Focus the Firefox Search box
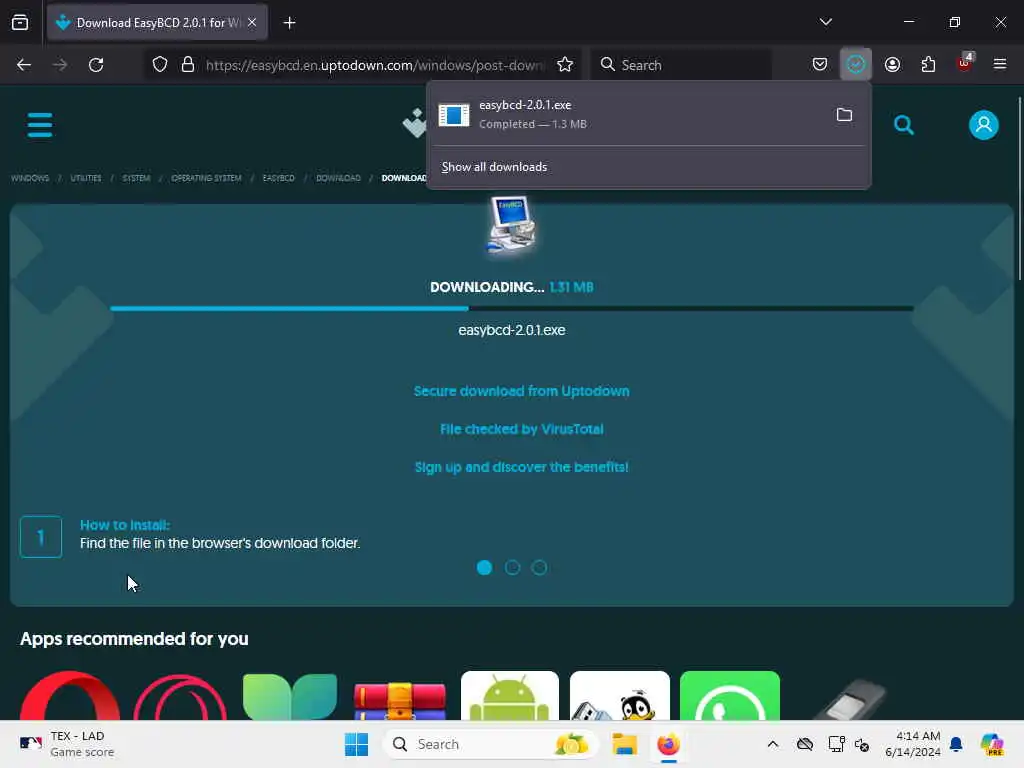Viewport: 1024px width, 768px height. 682,65
